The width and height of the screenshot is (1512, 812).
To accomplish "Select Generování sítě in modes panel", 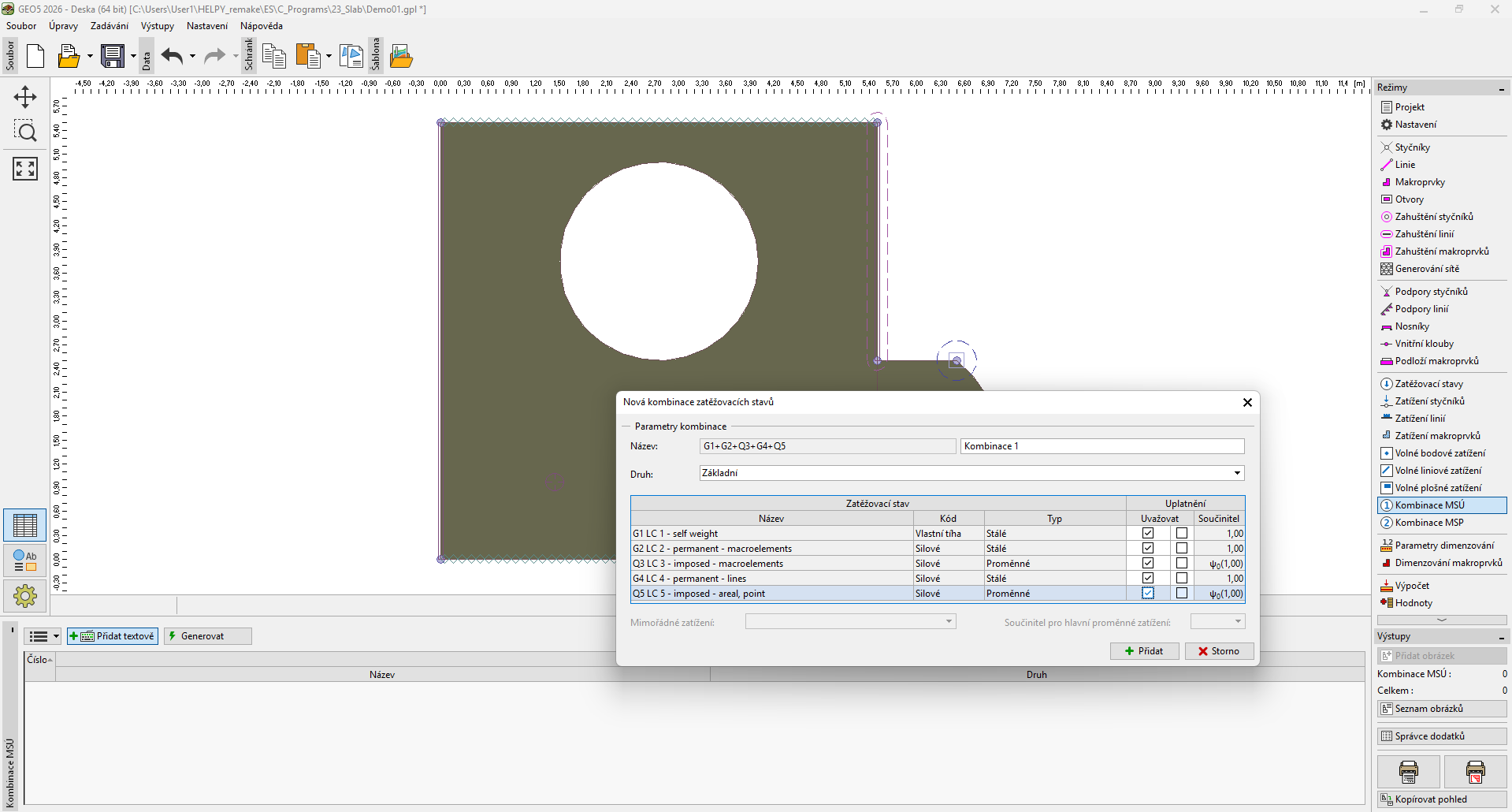I will (1426, 269).
